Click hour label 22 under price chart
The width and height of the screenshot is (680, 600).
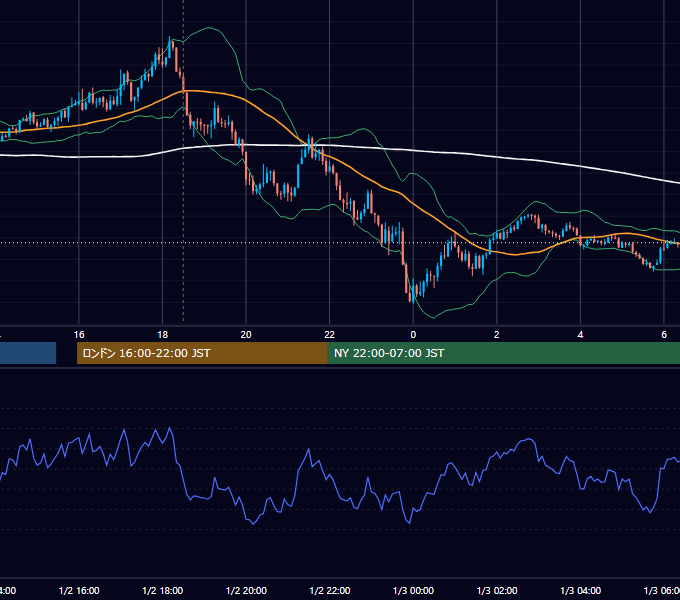pyautogui.click(x=330, y=334)
